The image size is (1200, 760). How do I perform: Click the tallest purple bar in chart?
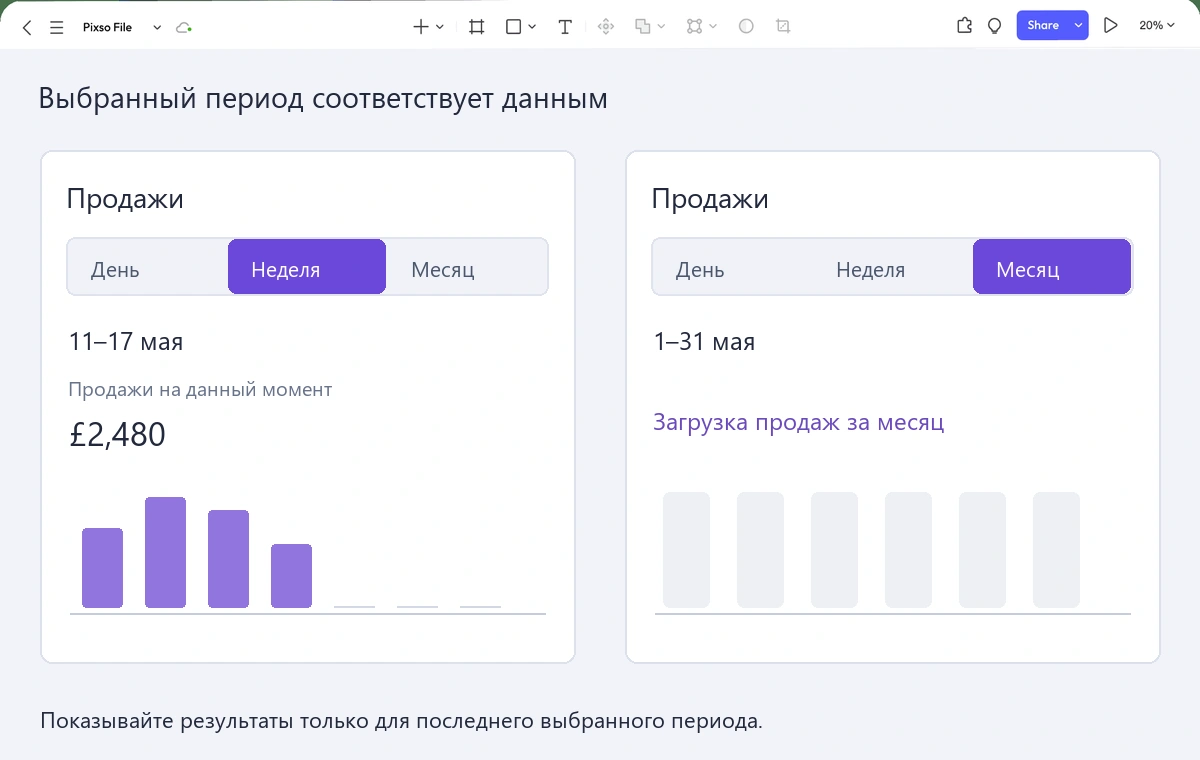tap(165, 552)
